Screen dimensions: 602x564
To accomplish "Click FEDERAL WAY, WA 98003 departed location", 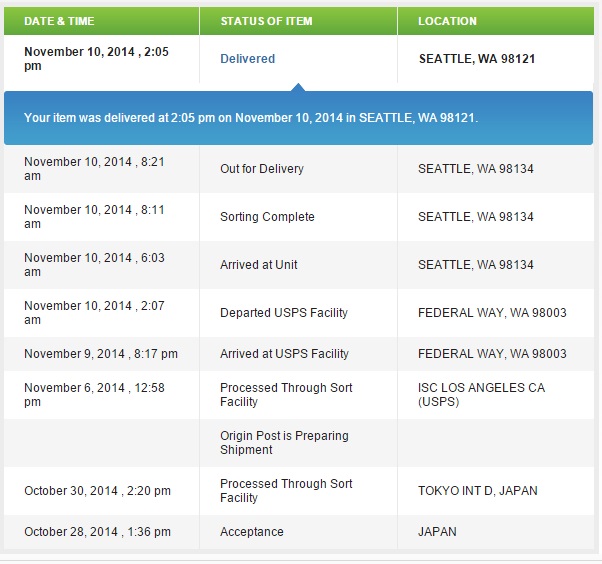I will click(492, 313).
